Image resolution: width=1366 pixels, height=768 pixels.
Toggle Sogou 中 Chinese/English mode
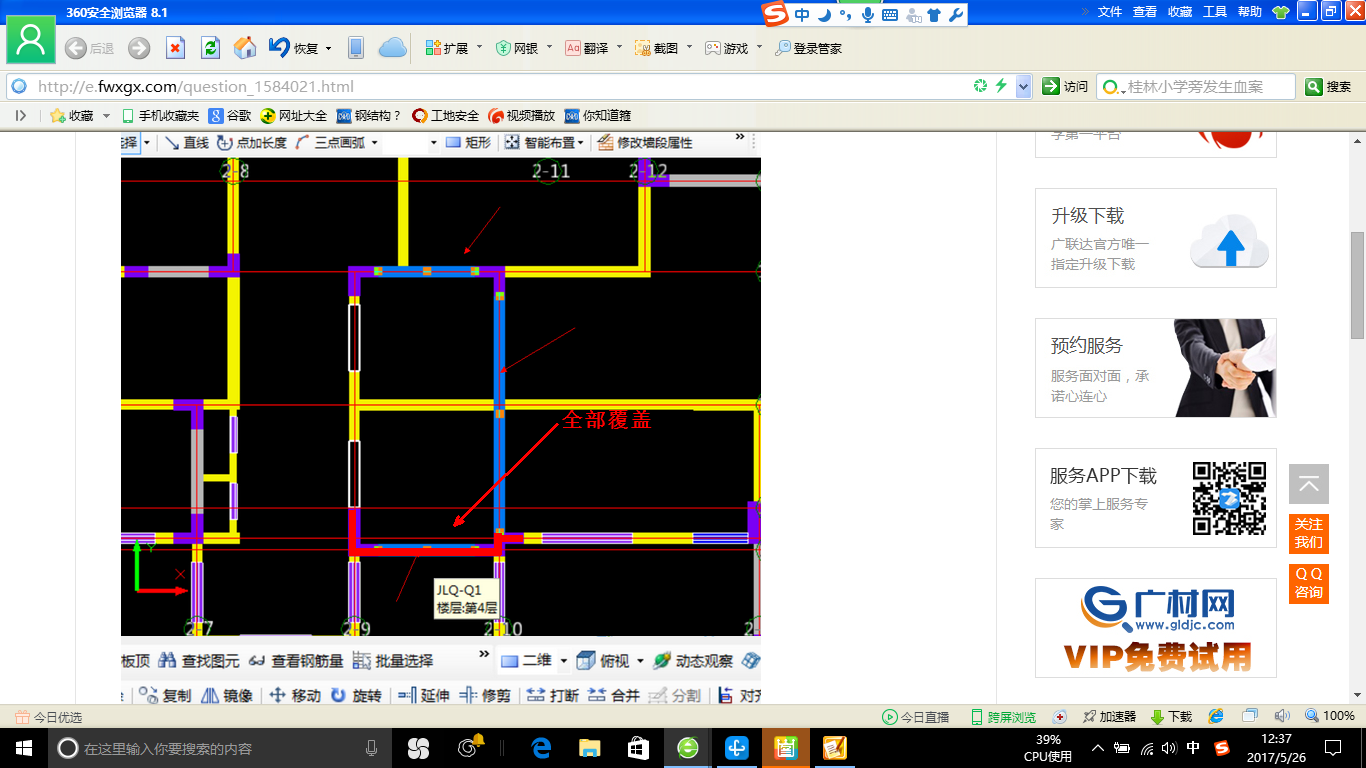802,15
